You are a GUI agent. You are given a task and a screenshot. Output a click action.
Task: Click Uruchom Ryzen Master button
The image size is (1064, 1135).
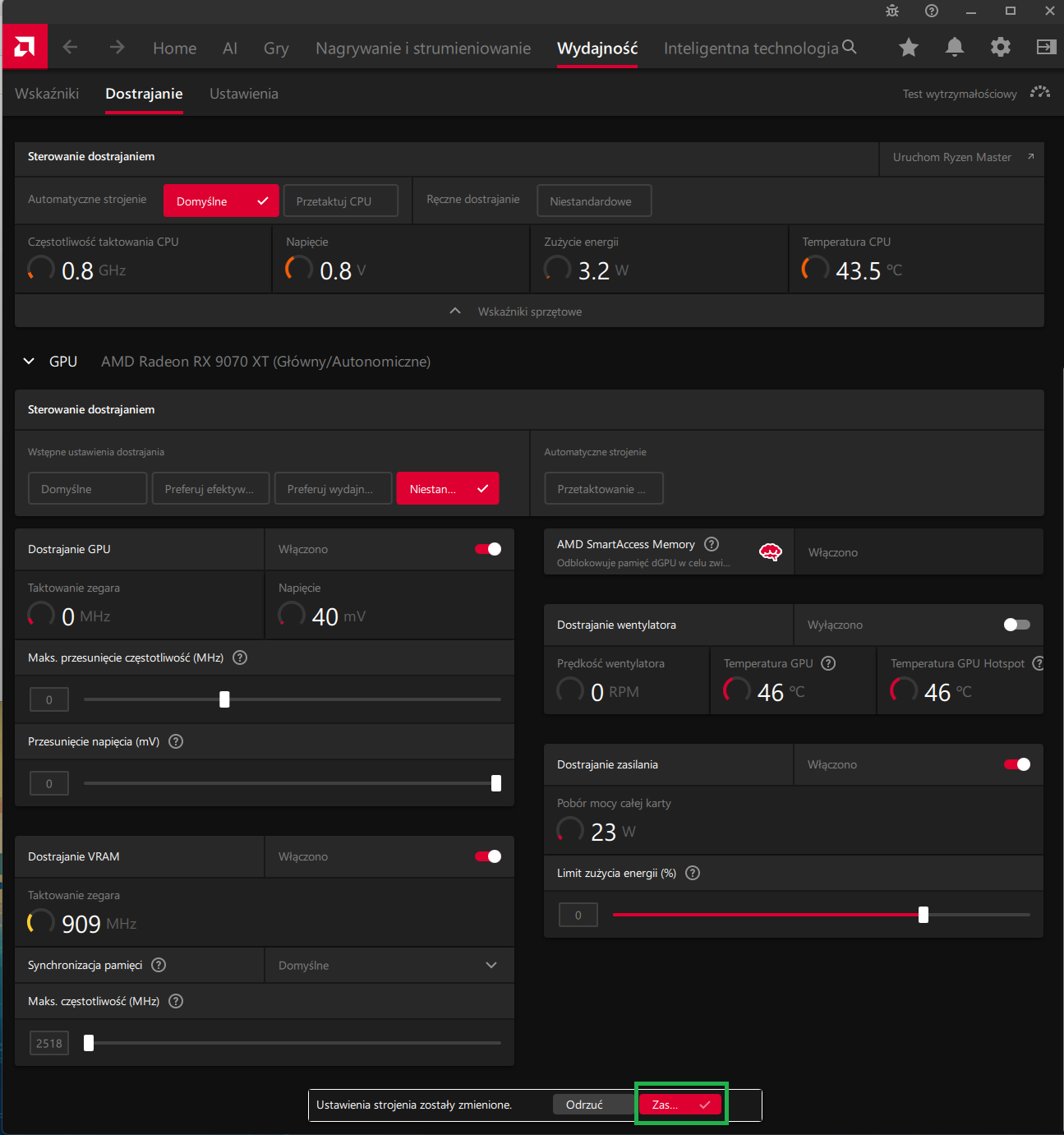961,157
